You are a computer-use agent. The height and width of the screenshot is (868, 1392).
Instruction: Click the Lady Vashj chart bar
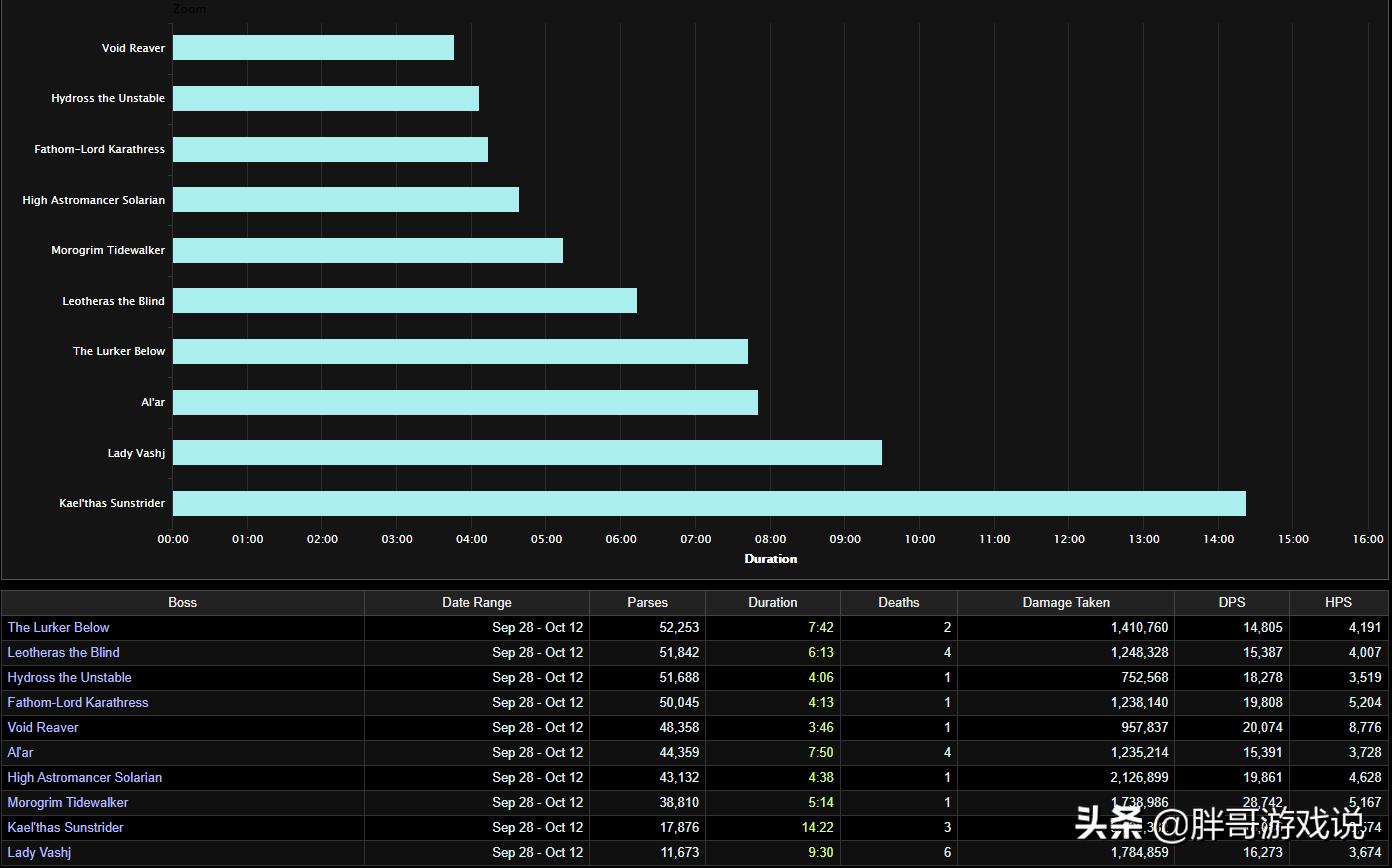526,453
